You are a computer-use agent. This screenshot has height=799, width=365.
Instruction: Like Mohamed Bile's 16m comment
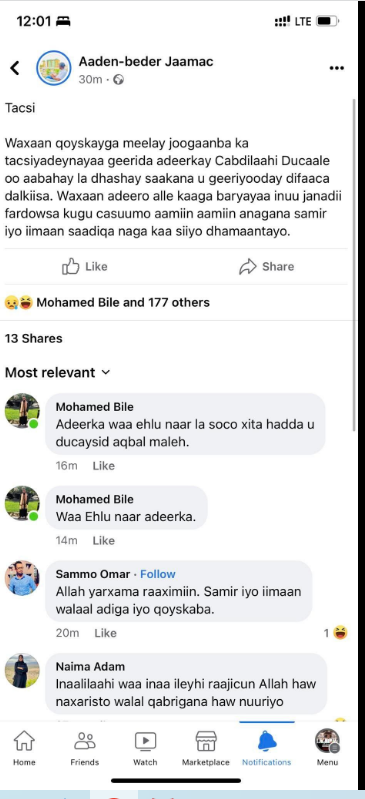click(103, 466)
